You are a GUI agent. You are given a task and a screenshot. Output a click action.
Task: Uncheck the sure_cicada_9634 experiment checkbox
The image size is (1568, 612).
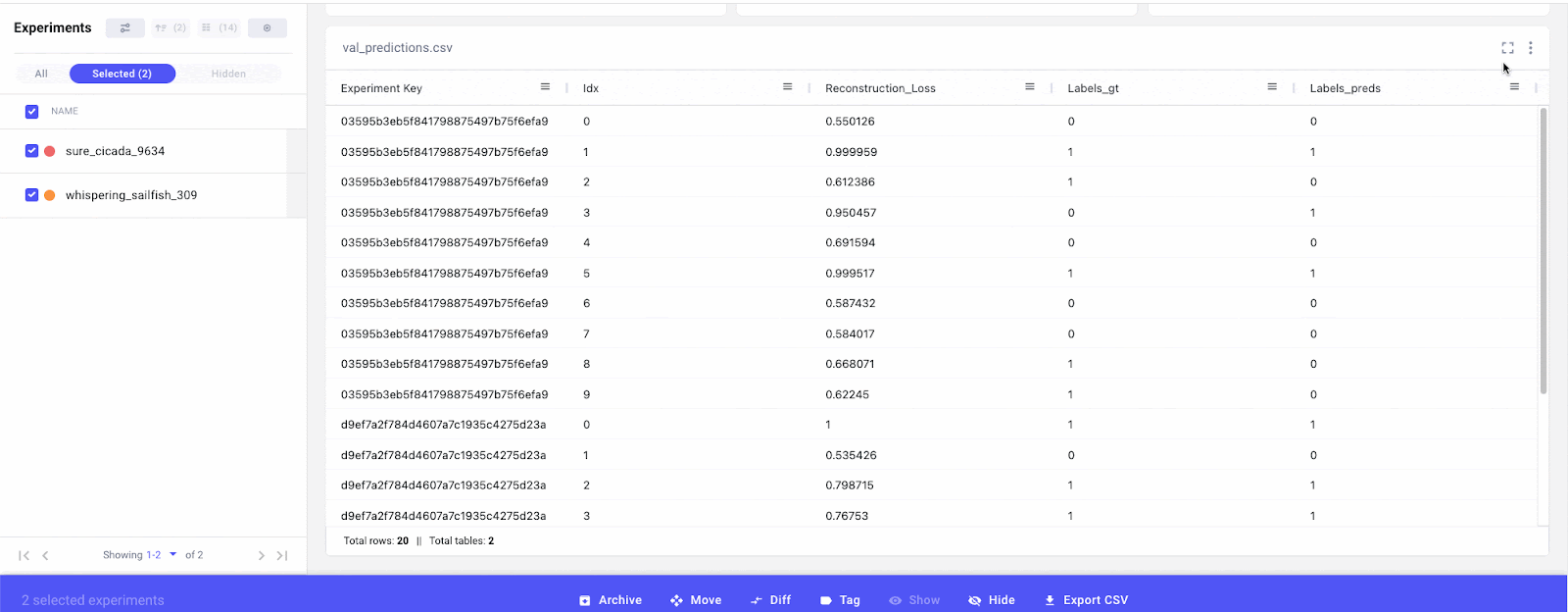[x=31, y=151]
